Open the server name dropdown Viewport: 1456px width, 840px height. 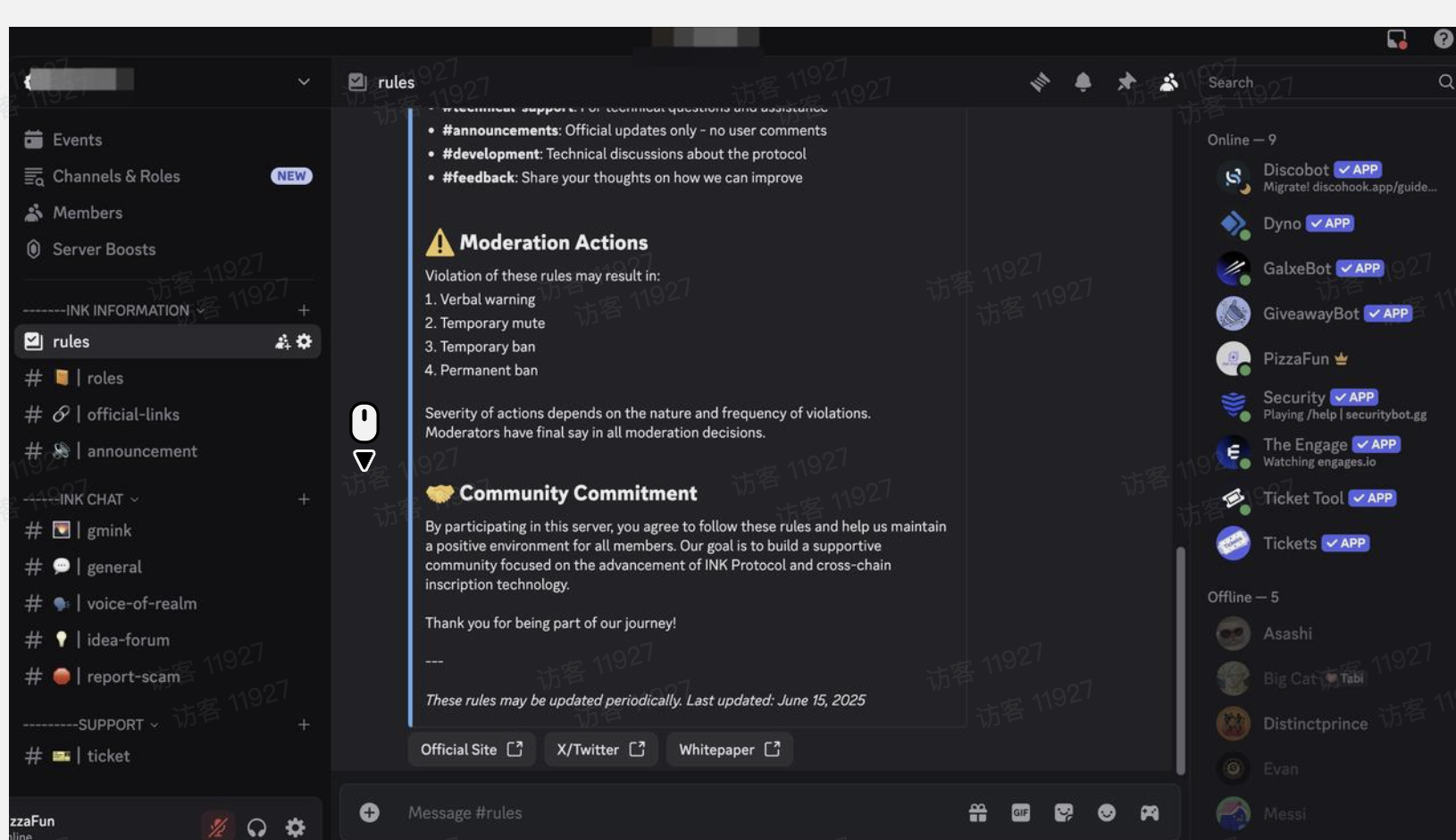coord(304,82)
